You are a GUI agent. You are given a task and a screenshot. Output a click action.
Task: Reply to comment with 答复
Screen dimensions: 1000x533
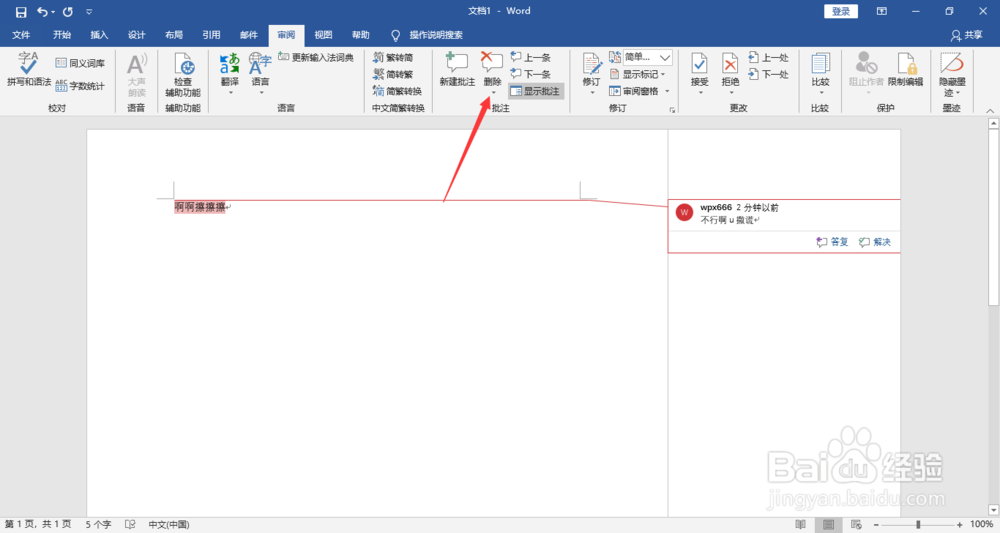[832, 242]
